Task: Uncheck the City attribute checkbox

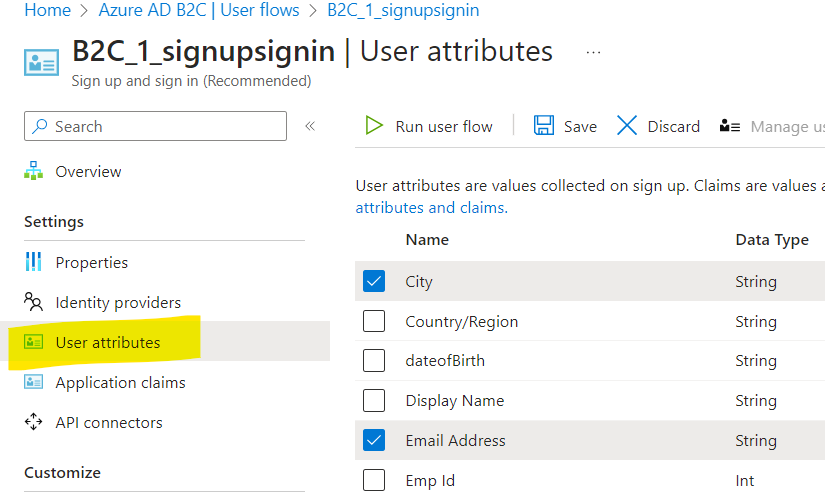Action: pyautogui.click(x=374, y=281)
